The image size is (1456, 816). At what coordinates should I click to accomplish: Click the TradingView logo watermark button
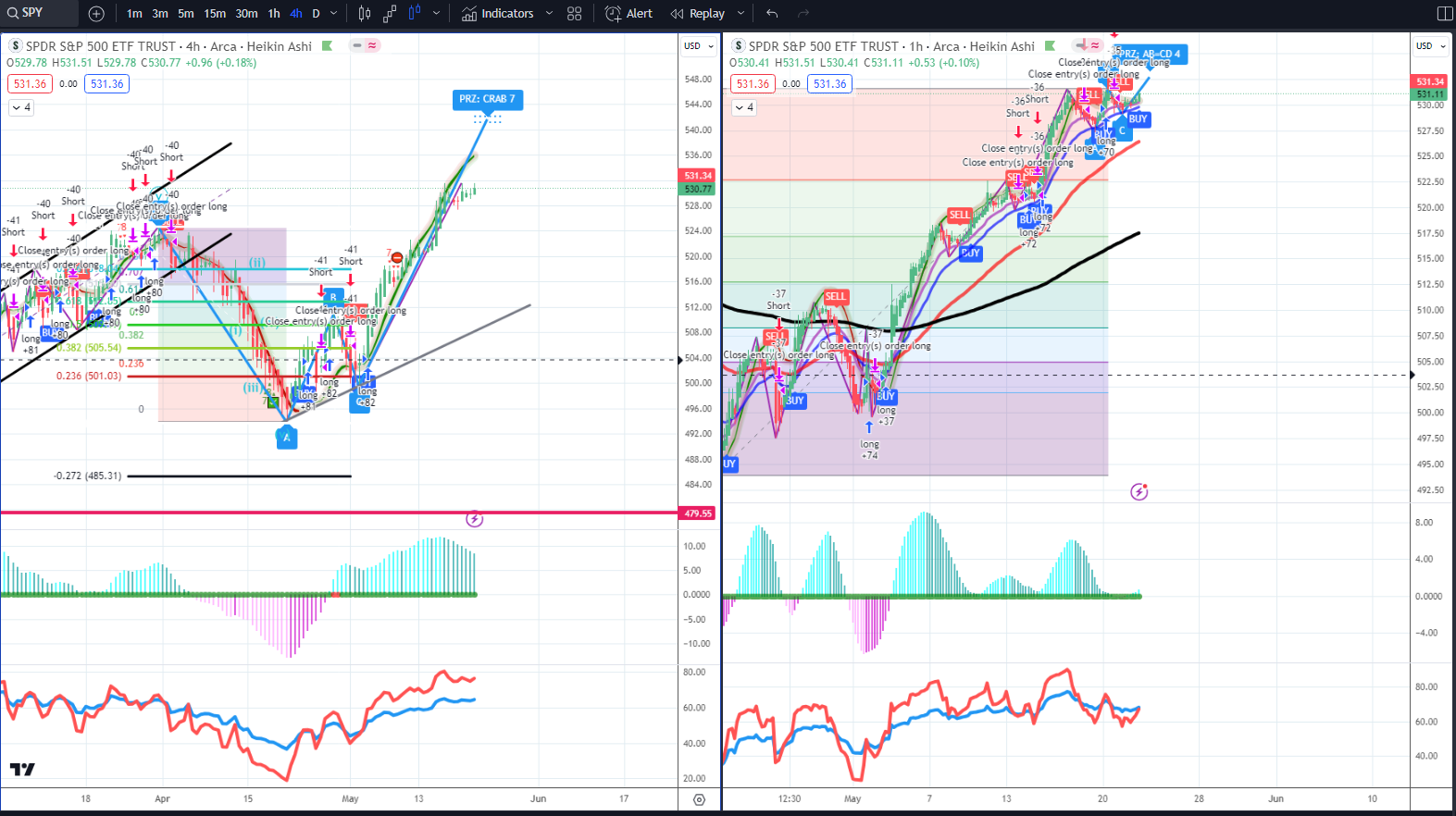(x=22, y=770)
